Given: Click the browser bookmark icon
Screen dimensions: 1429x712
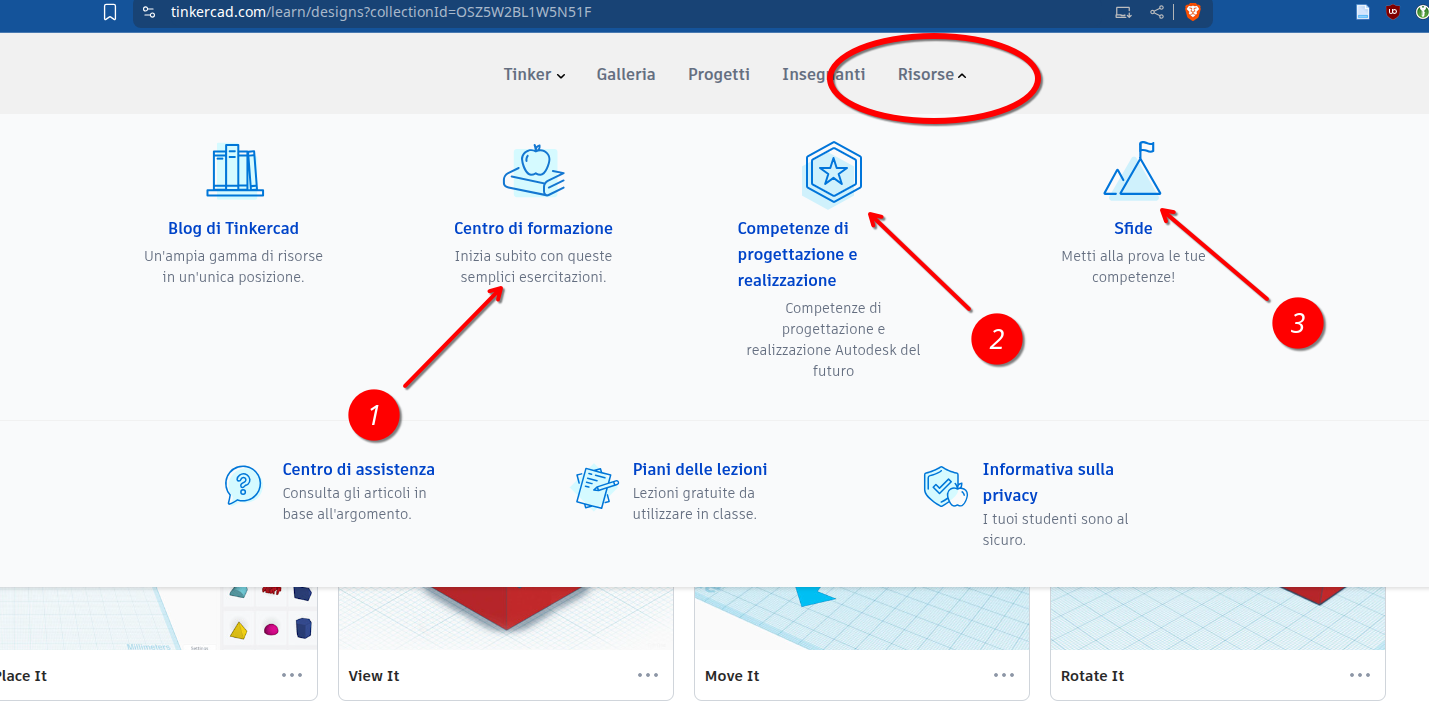Looking at the screenshot, I should (x=110, y=12).
